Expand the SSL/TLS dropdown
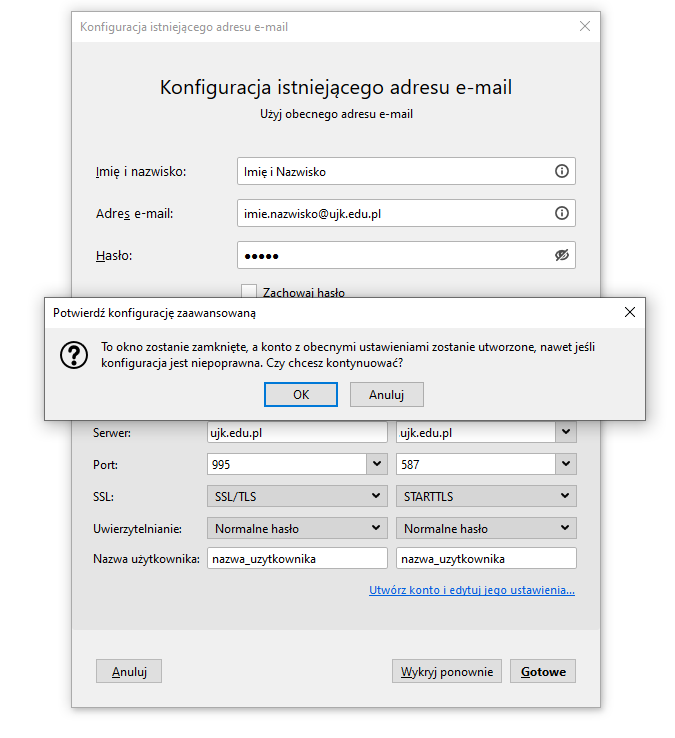Image resolution: width=675 pixels, height=738 pixels. [296, 496]
